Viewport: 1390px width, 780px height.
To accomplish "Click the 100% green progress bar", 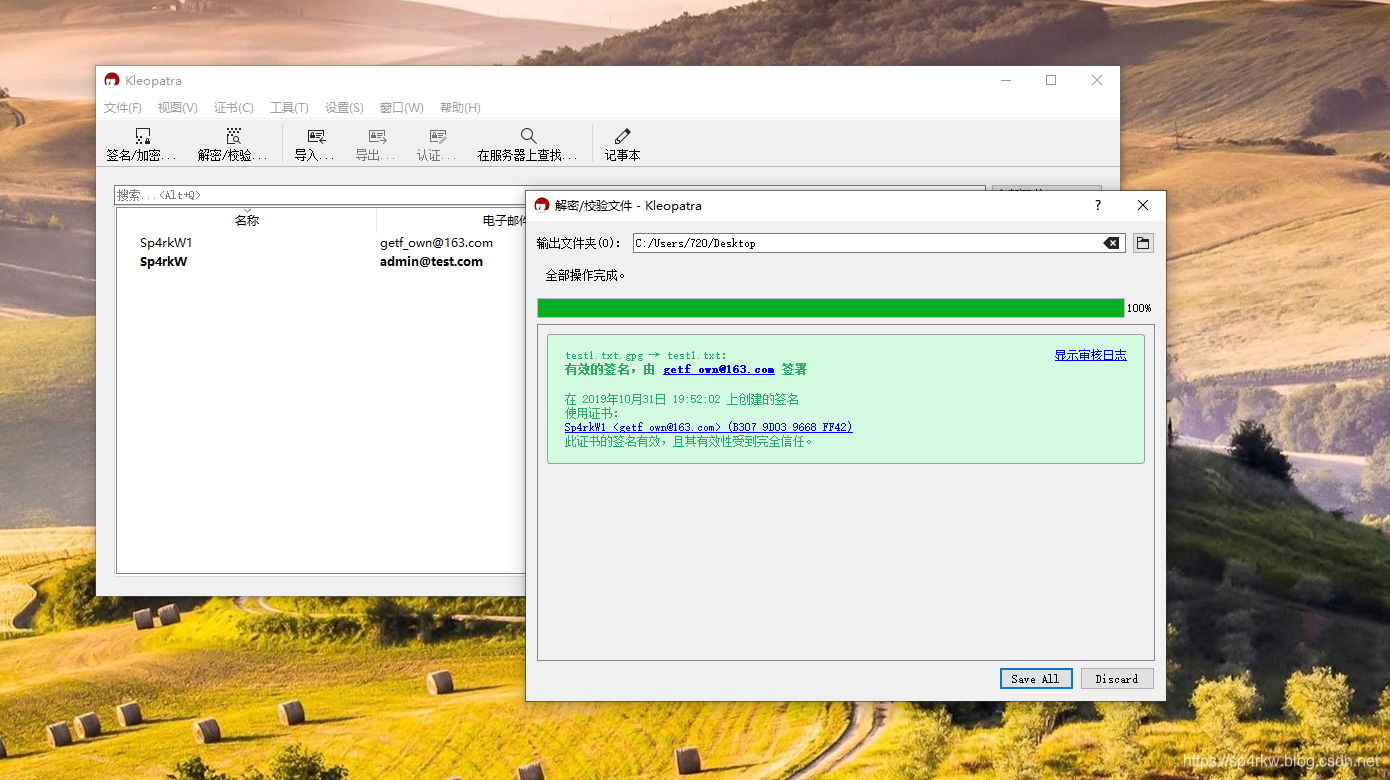I will (x=830, y=308).
